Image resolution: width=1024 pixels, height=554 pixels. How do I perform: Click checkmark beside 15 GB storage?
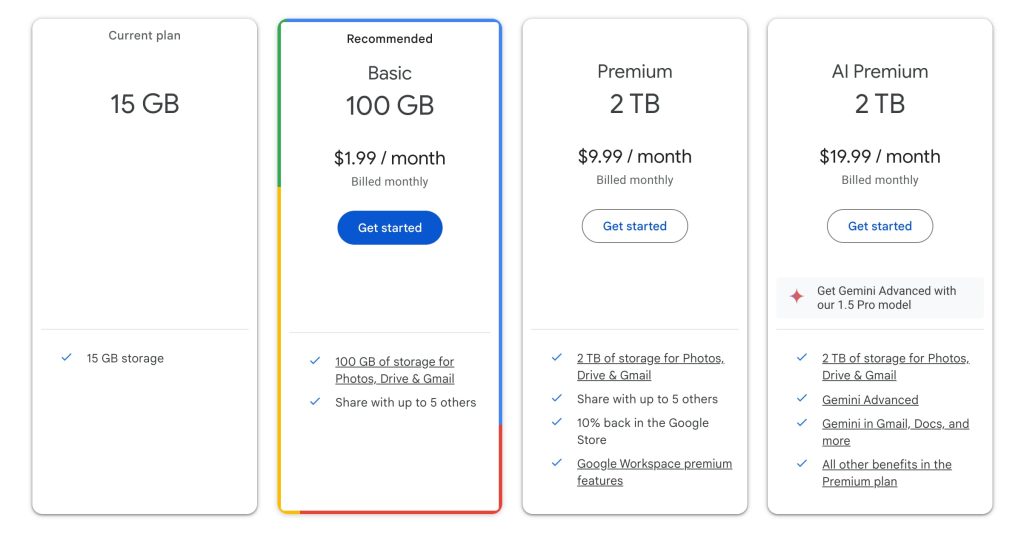coord(66,358)
